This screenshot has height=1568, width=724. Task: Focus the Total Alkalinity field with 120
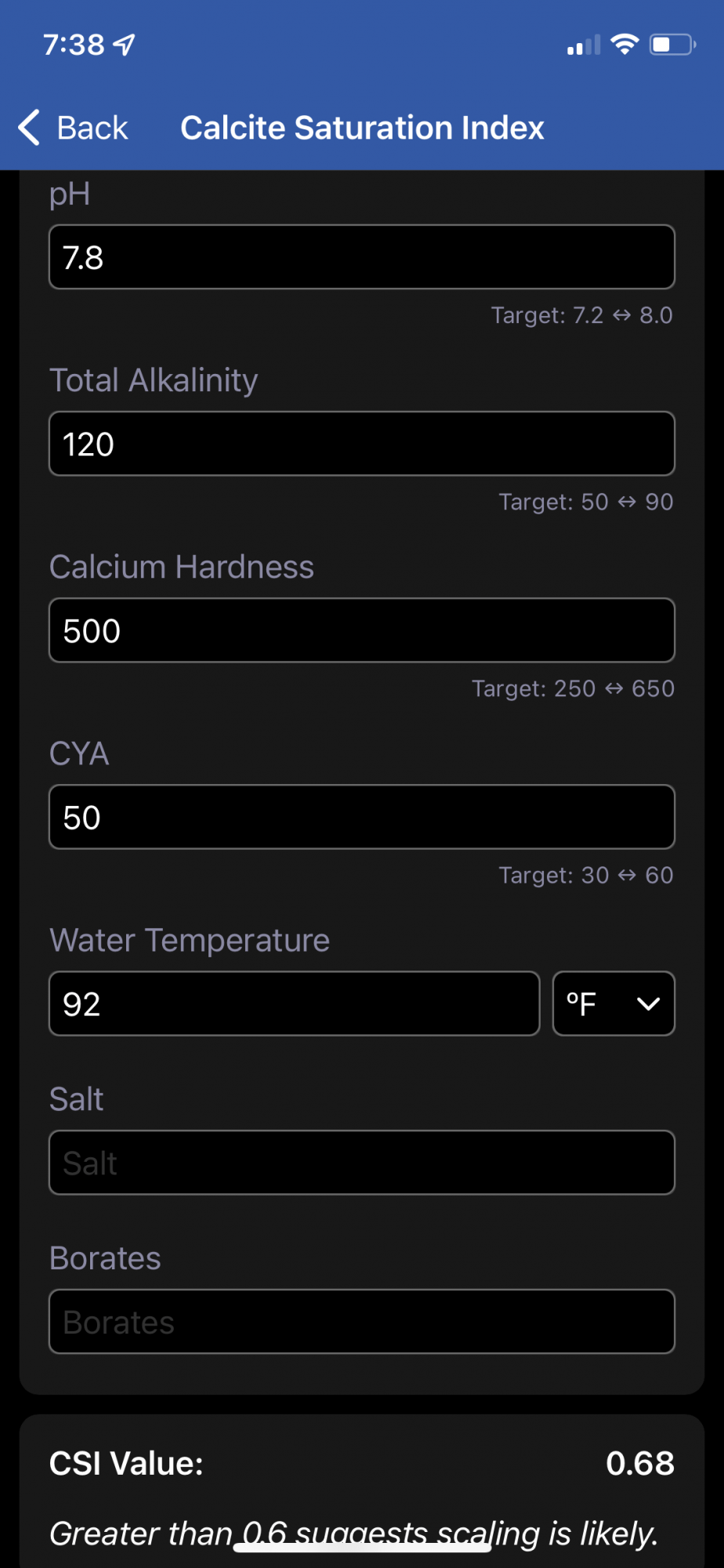point(362,444)
